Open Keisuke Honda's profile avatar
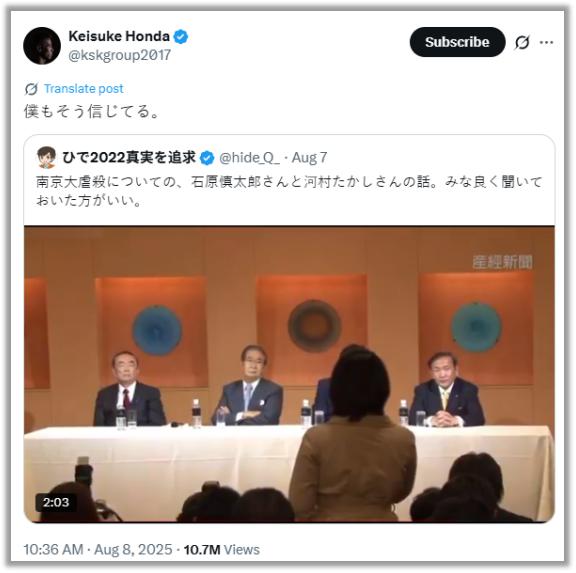 42,46
